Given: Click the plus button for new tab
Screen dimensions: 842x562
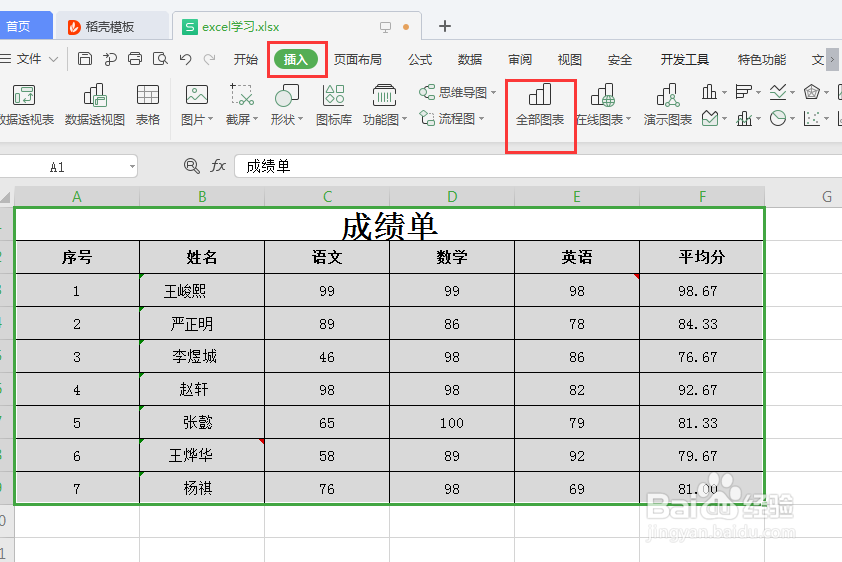Looking at the screenshot, I should [x=445, y=26].
